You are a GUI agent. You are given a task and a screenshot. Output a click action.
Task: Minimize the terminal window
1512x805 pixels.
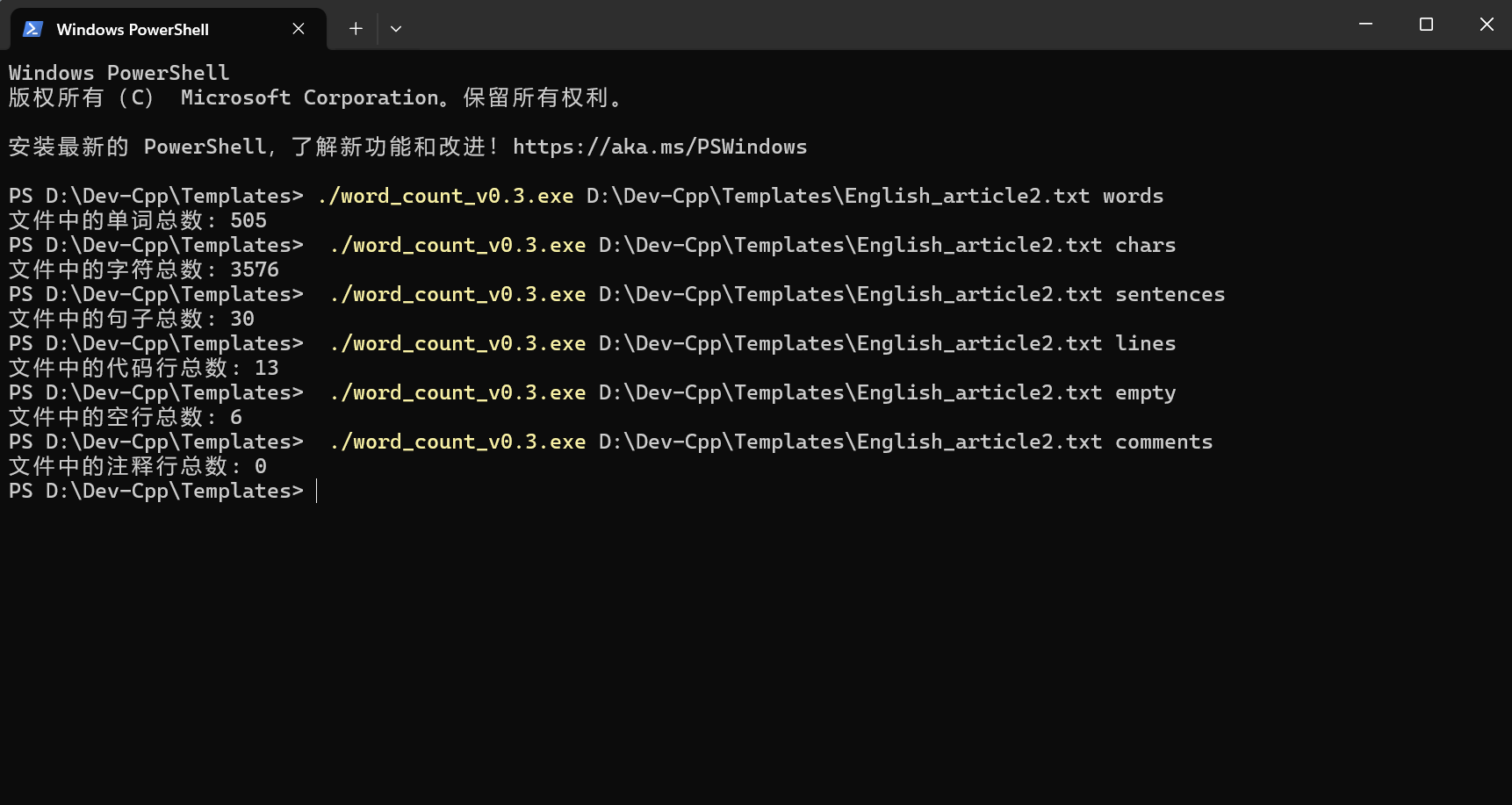coord(1365,25)
